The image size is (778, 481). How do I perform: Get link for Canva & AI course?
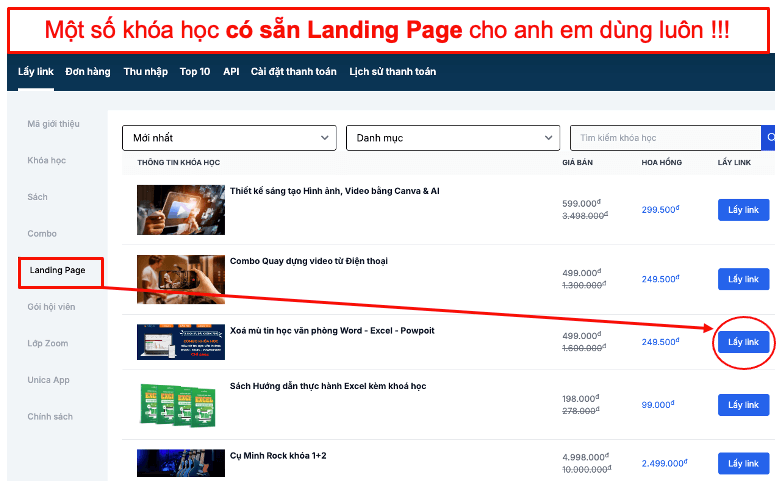[743, 209]
